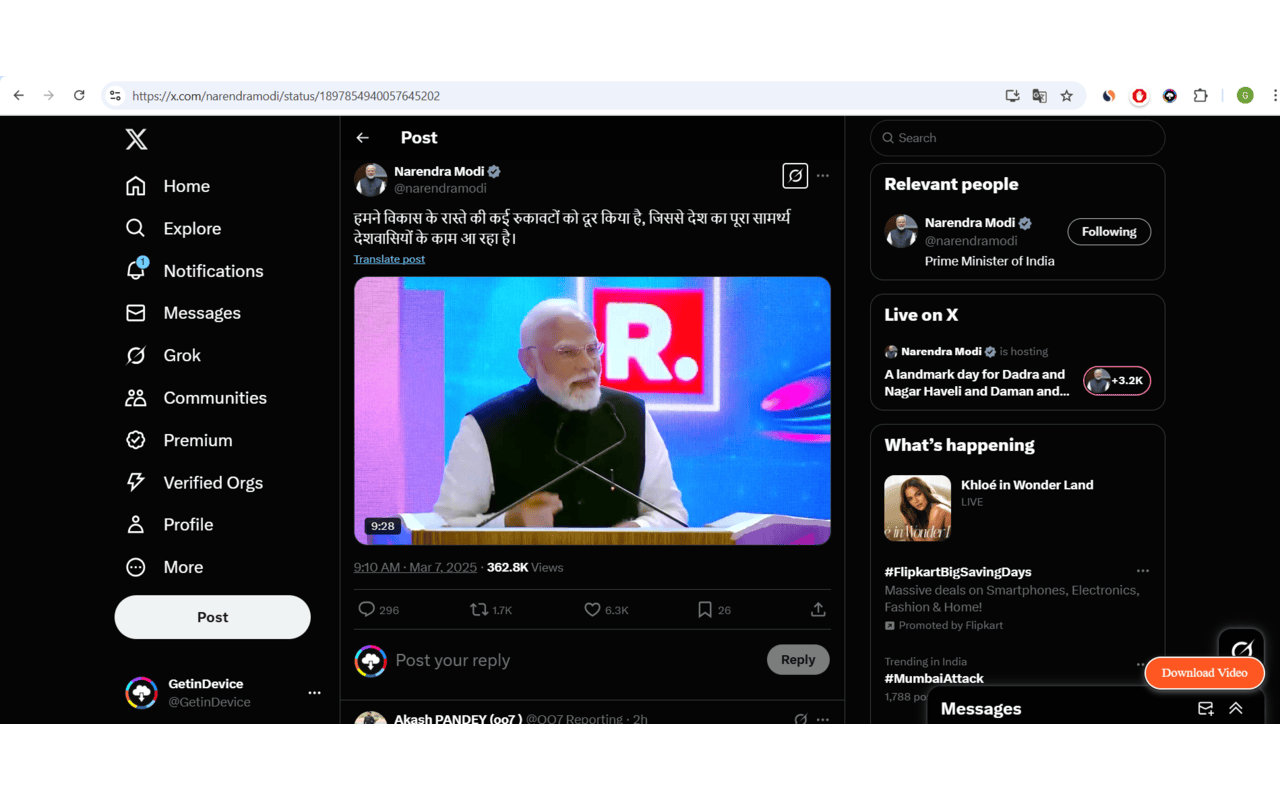The image size is (1280, 800).
Task: Open GetinDevice account options menu
Action: pyautogui.click(x=314, y=693)
